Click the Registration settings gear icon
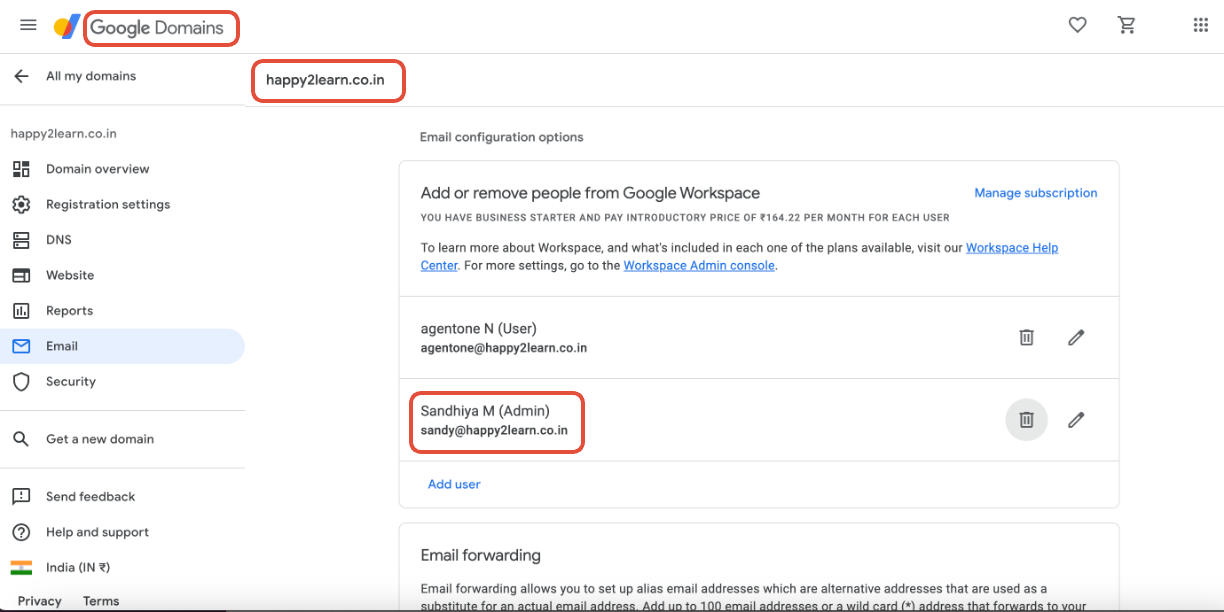The height and width of the screenshot is (612, 1224). (21, 204)
